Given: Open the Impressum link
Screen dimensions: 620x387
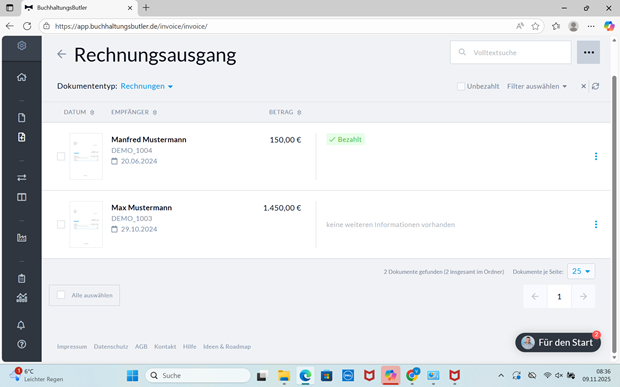Looking at the screenshot, I should tap(72, 347).
